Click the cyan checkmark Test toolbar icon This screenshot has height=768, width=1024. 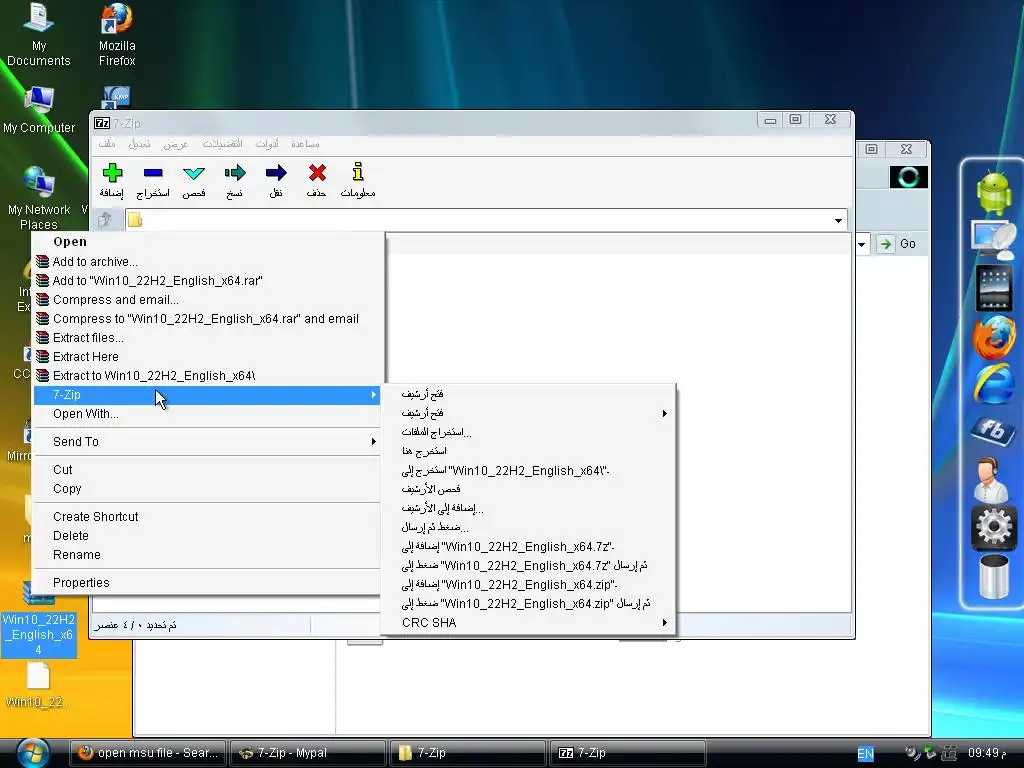click(194, 173)
